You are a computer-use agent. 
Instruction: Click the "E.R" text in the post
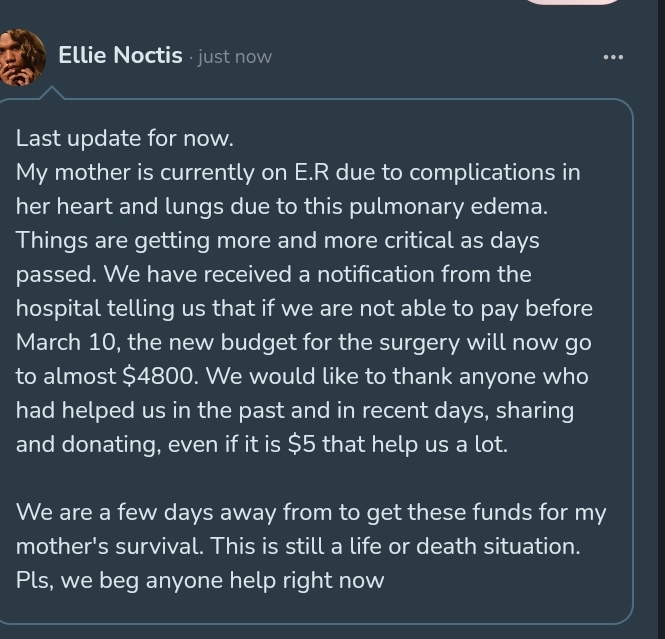point(304,172)
